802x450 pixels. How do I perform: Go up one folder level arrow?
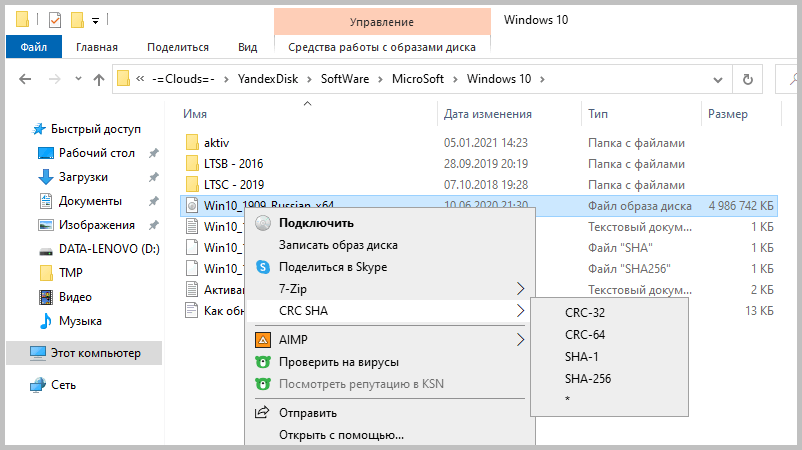(99, 79)
